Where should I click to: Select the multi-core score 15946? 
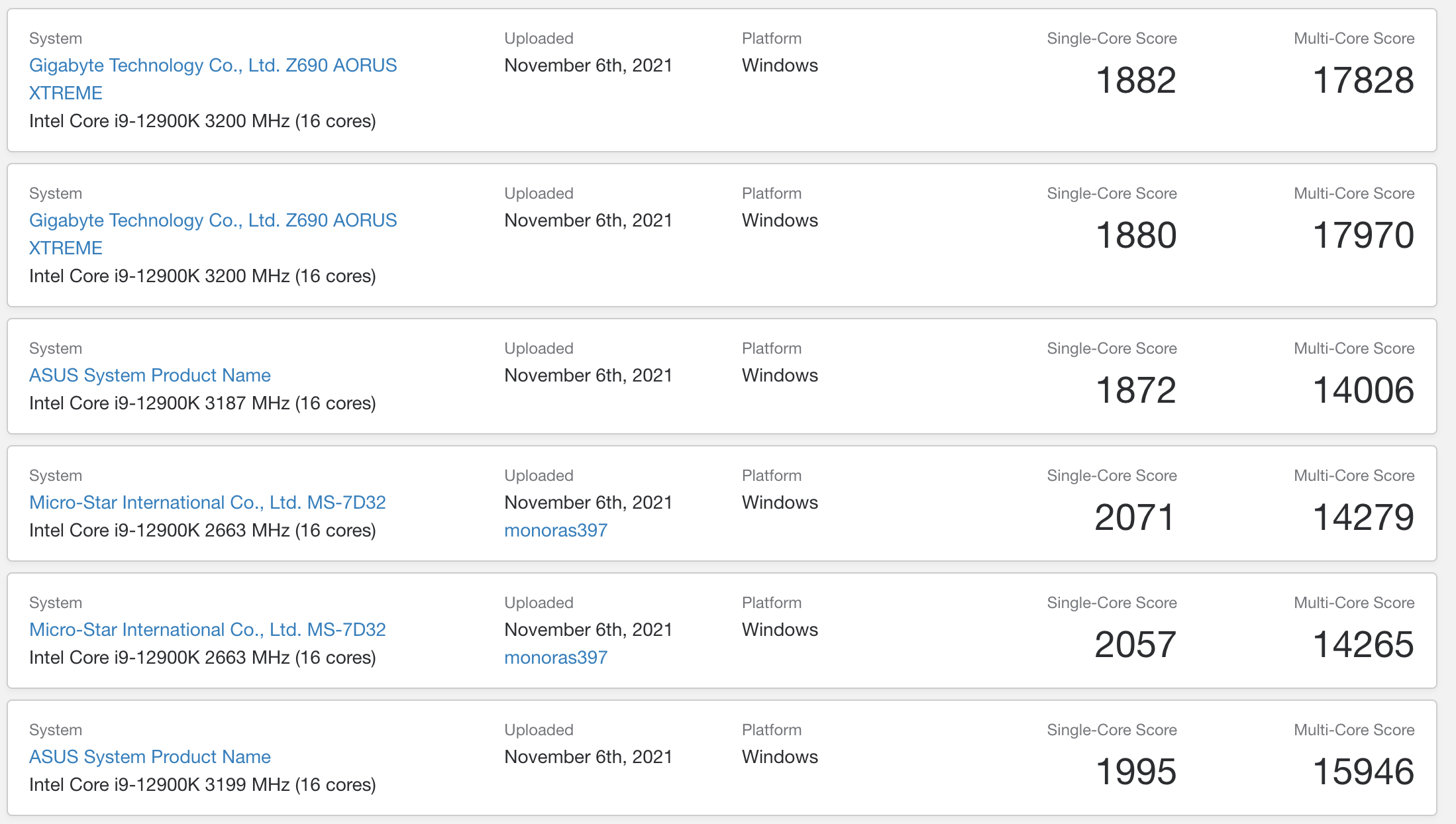pos(1363,772)
